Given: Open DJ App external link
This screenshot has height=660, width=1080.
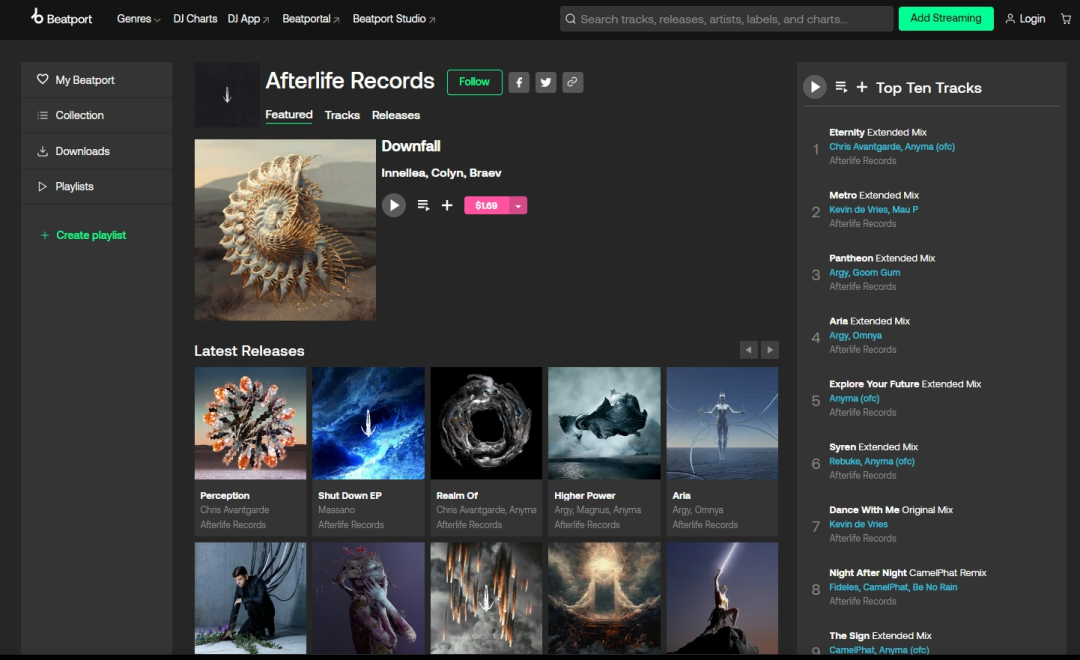Looking at the screenshot, I should [249, 19].
